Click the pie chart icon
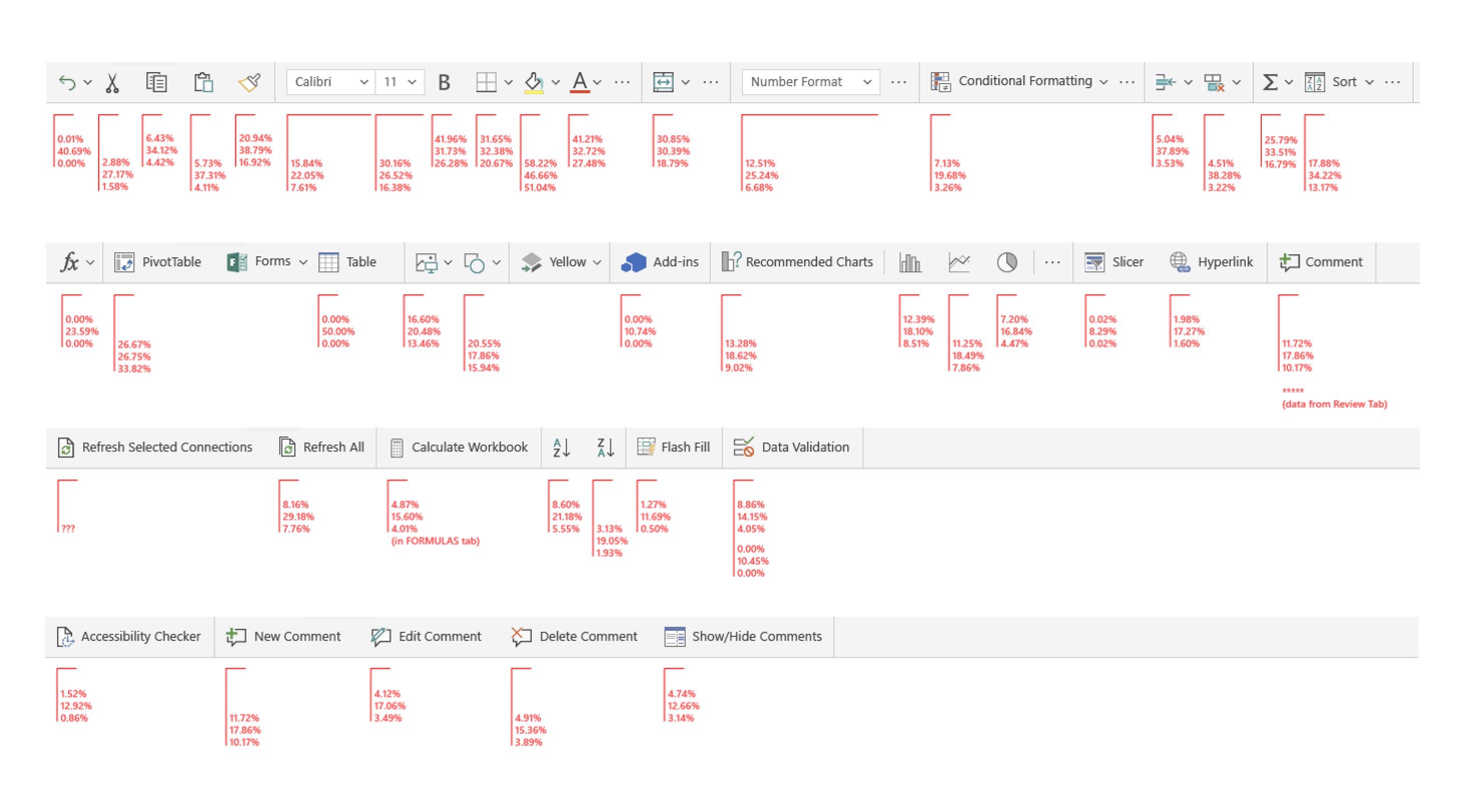Screen dimensions: 1478x812 click(1007, 262)
